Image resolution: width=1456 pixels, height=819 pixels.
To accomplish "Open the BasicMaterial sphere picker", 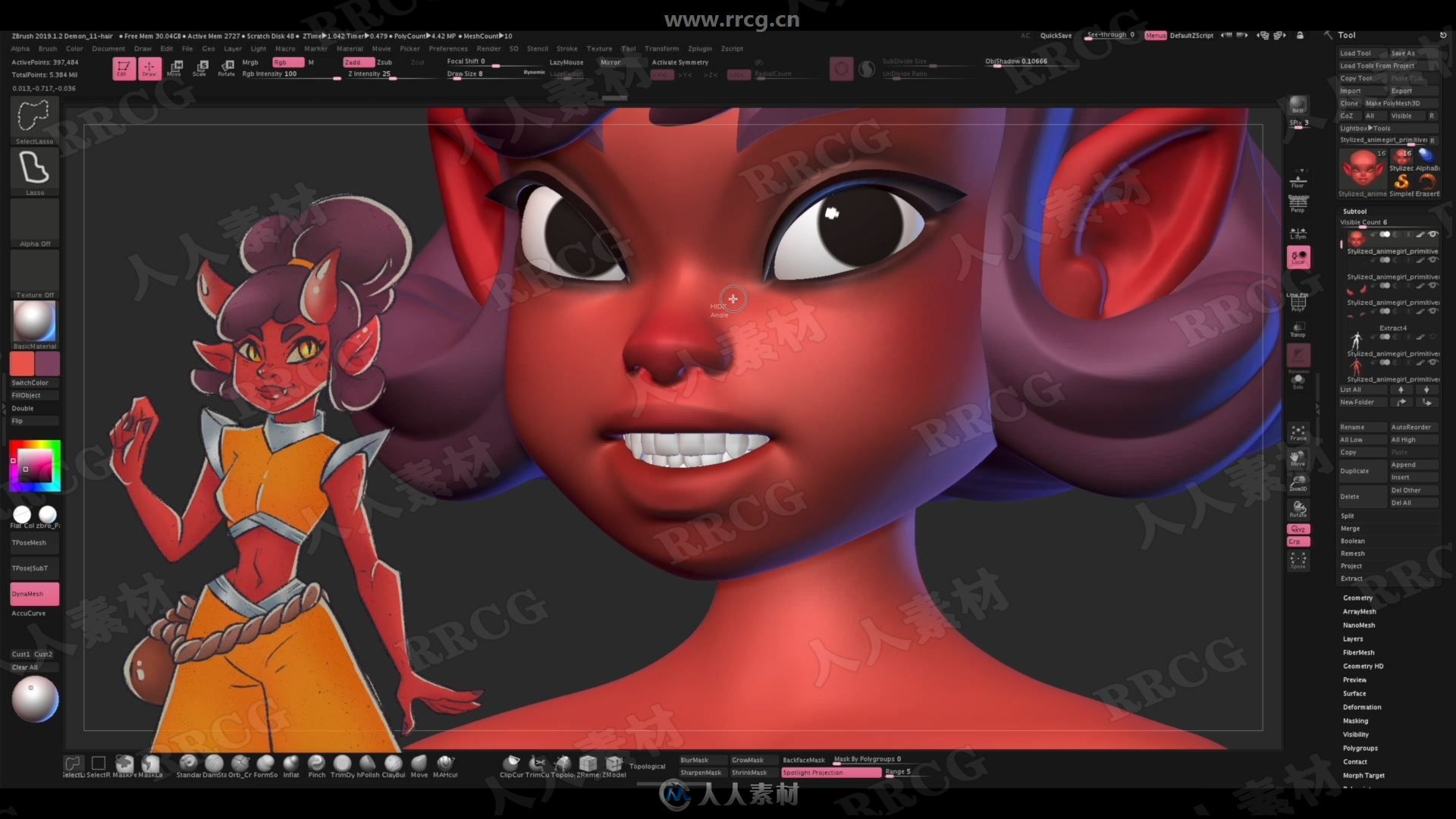I will [34, 325].
